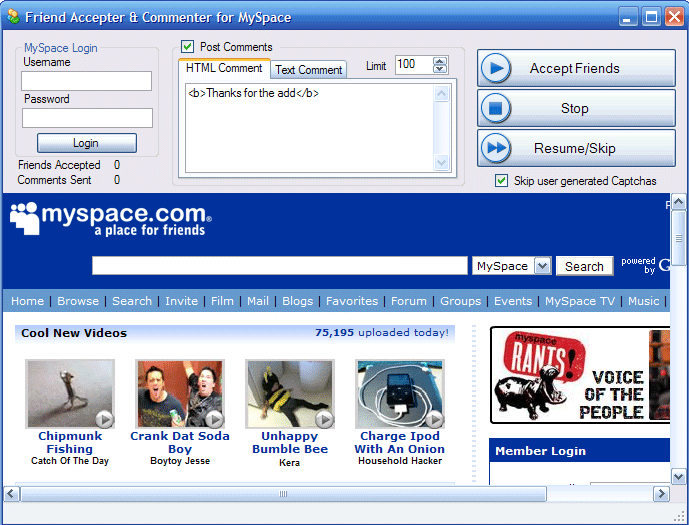
Task: Click the horizontal scrollbar thumb
Action: coord(283,494)
